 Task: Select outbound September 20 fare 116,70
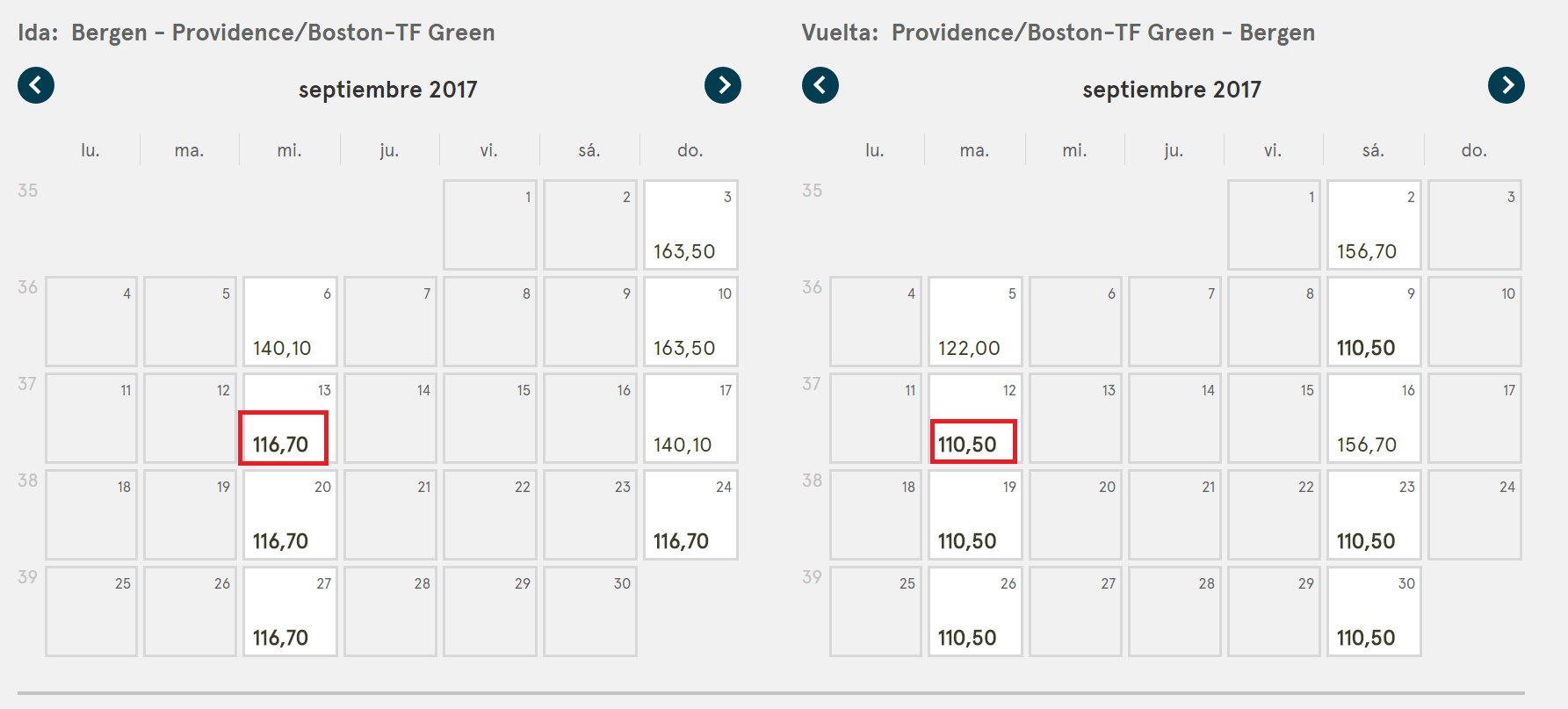coord(290,515)
